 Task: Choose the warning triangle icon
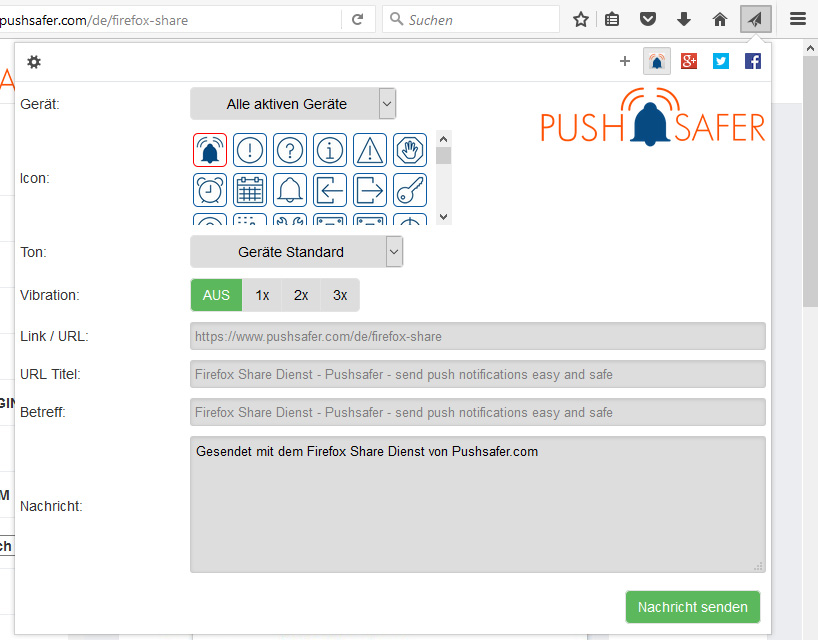(370, 150)
